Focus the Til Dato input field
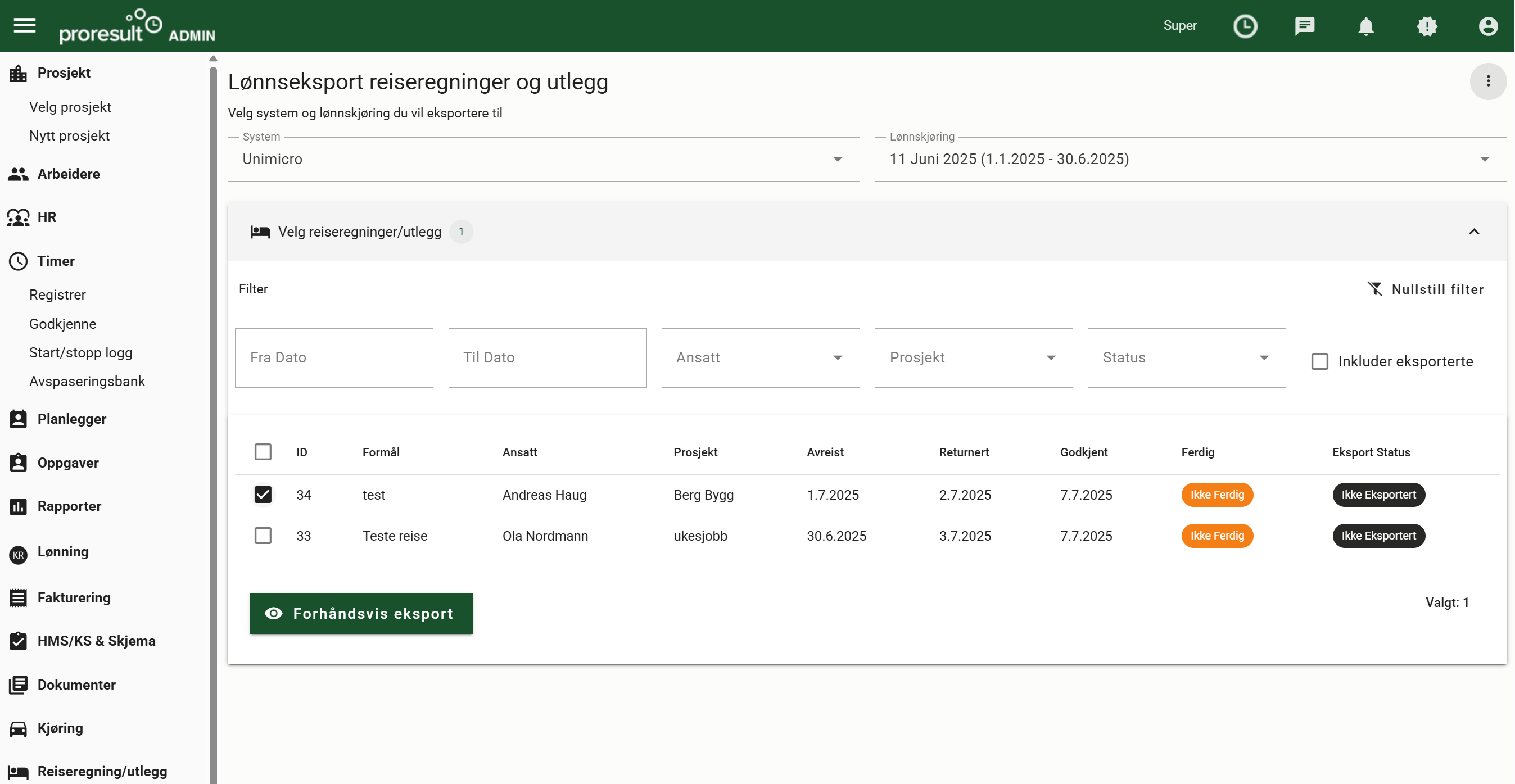This screenshot has height=784, width=1515. [x=548, y=357]
